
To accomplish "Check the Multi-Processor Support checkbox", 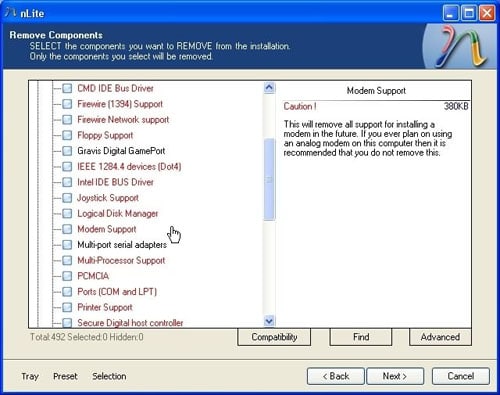I will click(x=67, y=260).
